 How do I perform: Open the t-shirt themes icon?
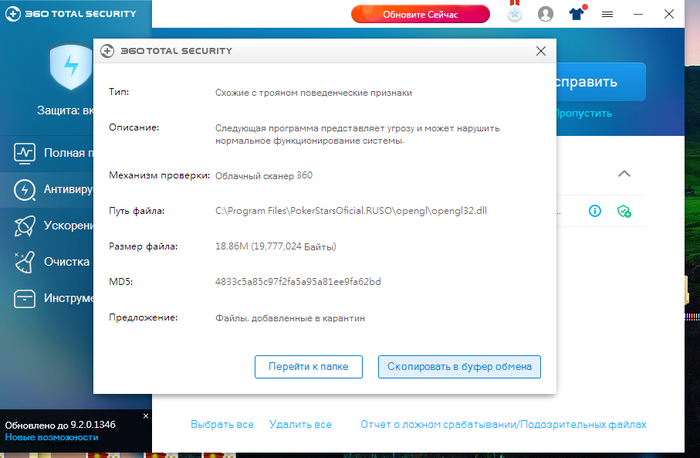tap(577, 13)
